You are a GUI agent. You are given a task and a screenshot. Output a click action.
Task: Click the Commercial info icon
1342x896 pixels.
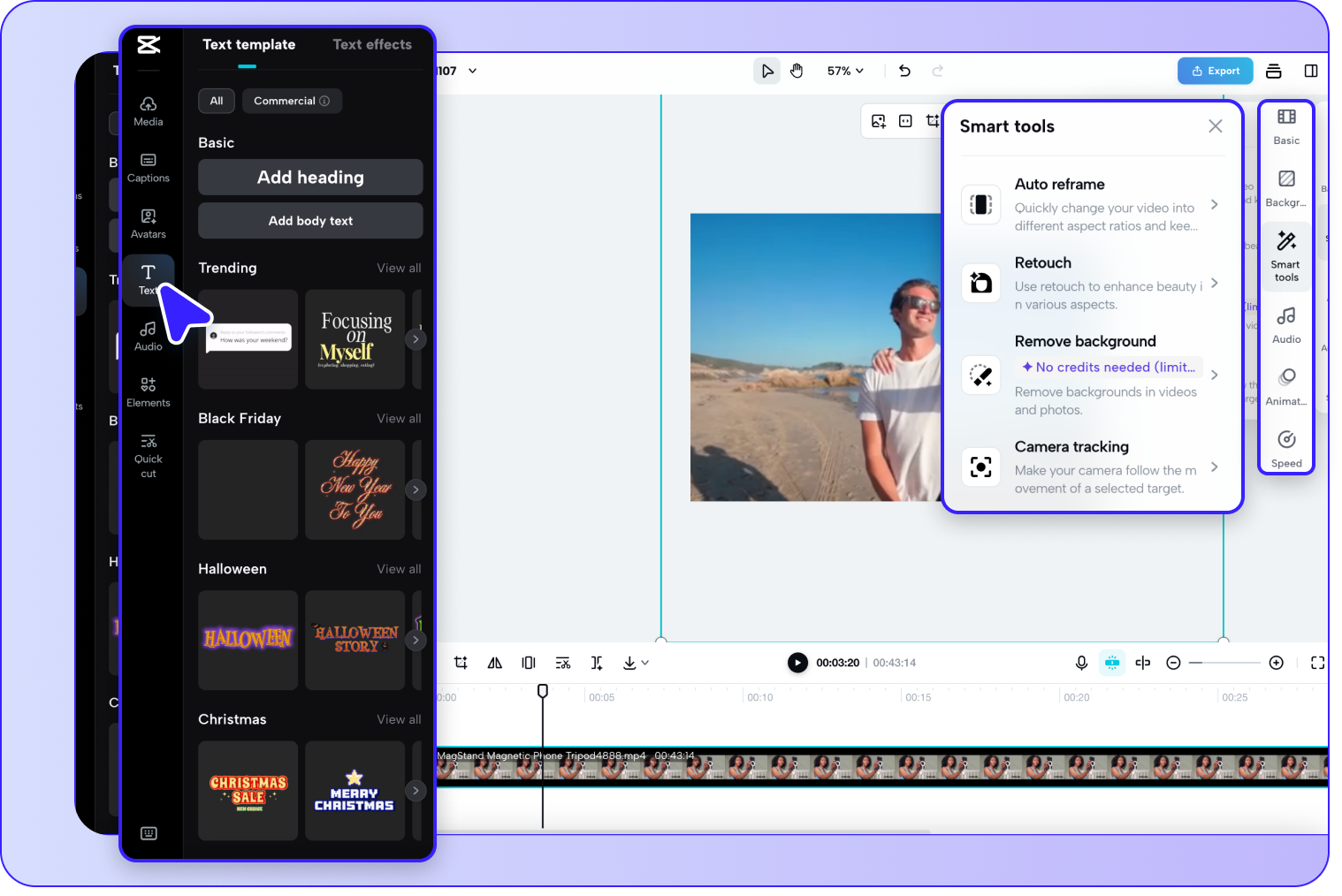(x=324, y=101)
